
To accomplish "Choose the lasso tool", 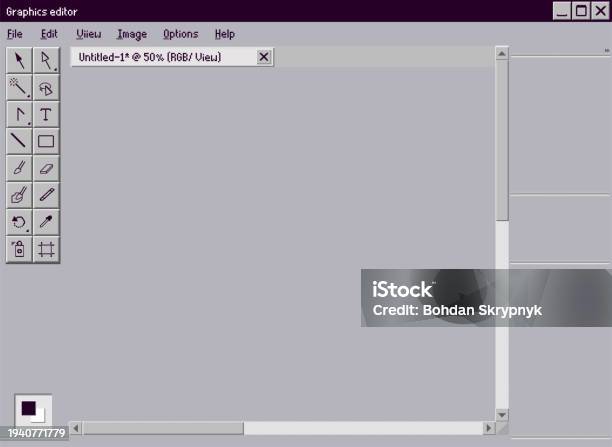I will [x=46, y=87].
